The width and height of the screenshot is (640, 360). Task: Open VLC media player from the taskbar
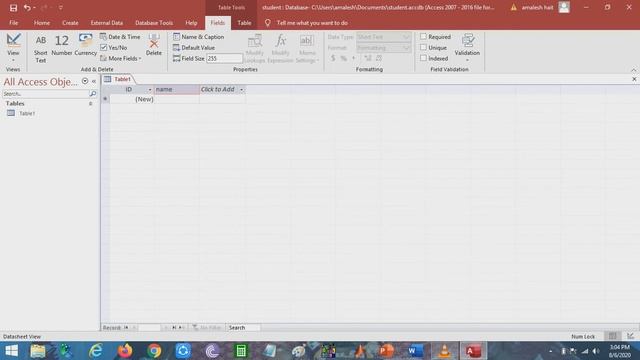point(444,351)
